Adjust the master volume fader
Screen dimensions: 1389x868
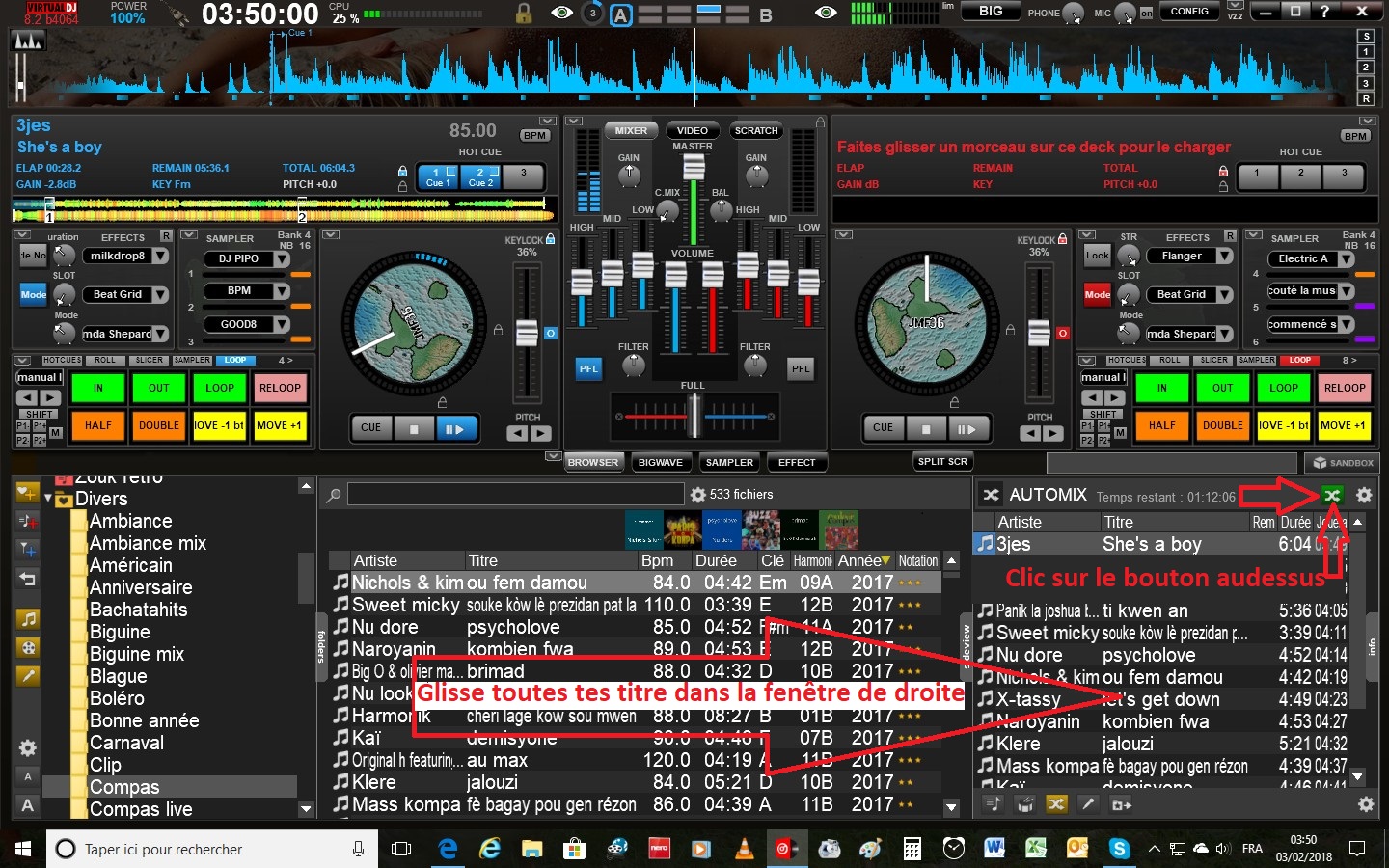(694, 167)
